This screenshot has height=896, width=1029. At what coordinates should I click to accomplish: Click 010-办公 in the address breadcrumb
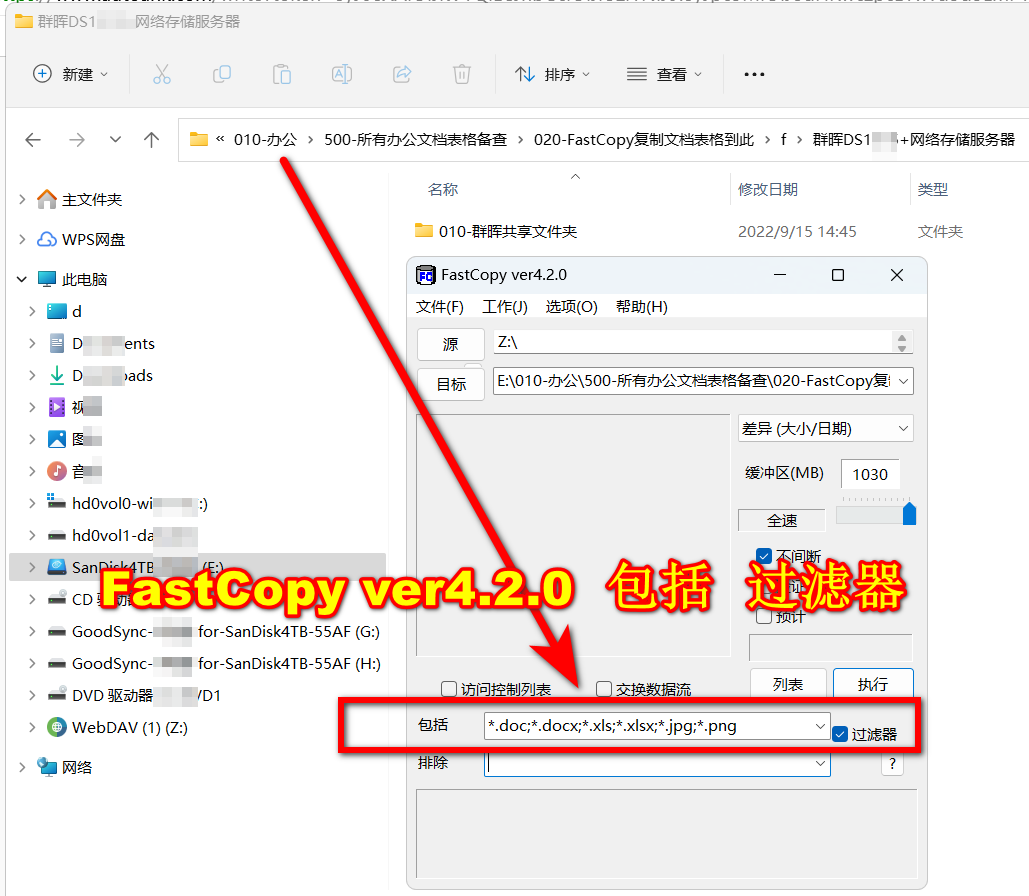click(x=265, y=139)
